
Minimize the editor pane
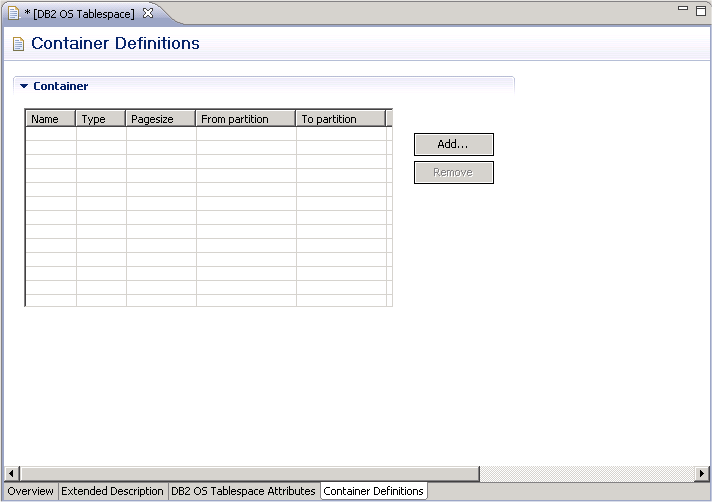coord(683,9)
